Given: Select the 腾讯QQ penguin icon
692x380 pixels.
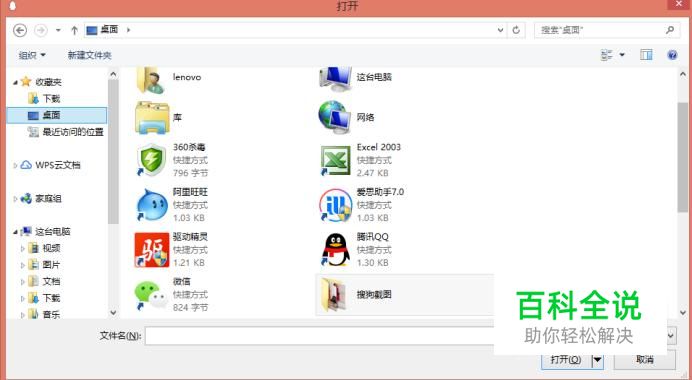Looking at the screenshot, I should (335, 250).
